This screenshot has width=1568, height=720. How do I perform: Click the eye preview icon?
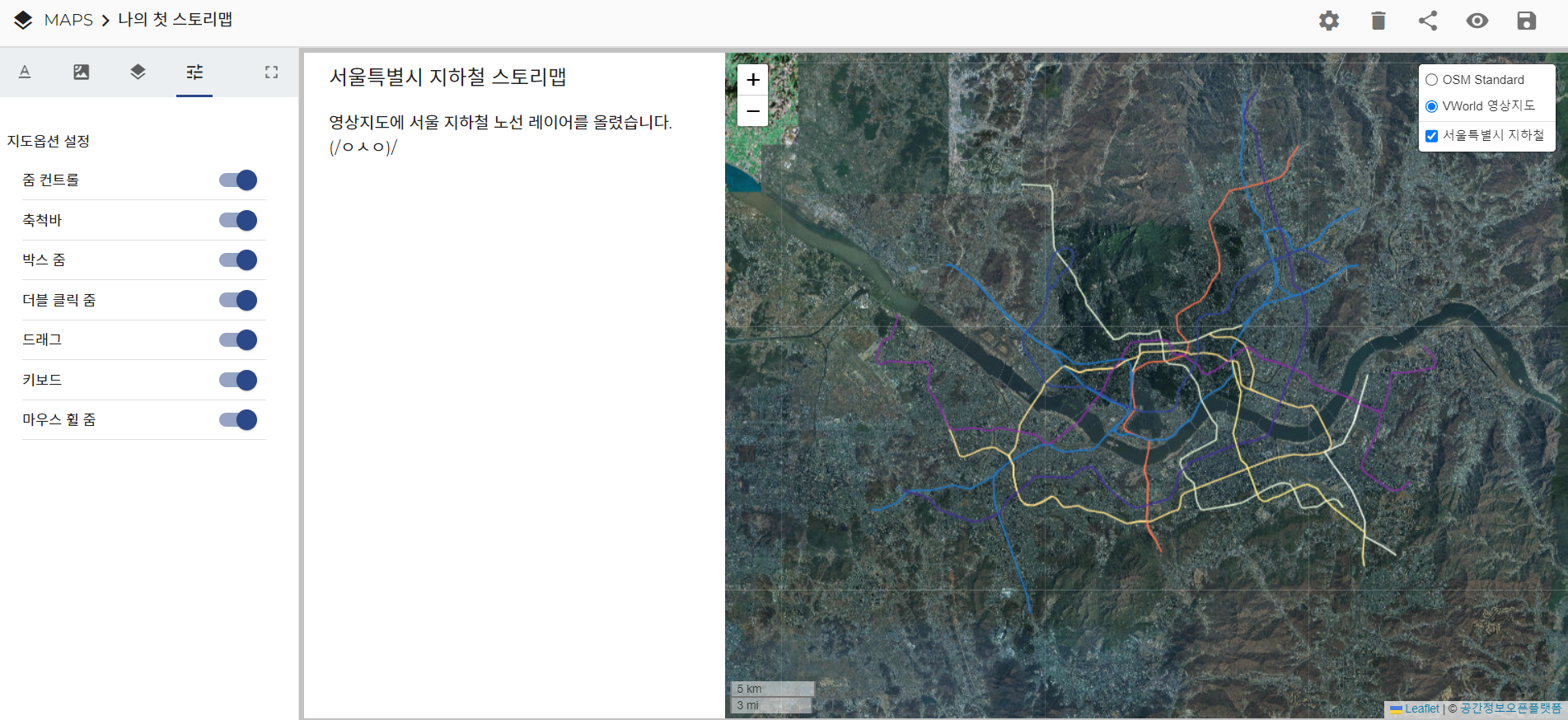1477,21
